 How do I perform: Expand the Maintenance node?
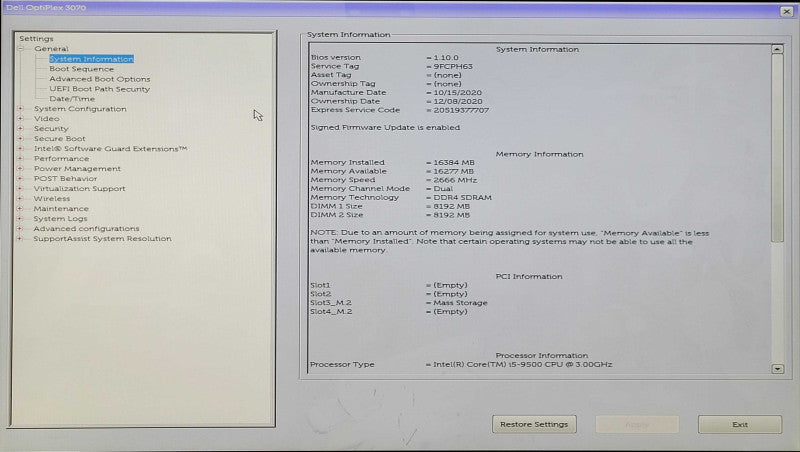[21, 209]
